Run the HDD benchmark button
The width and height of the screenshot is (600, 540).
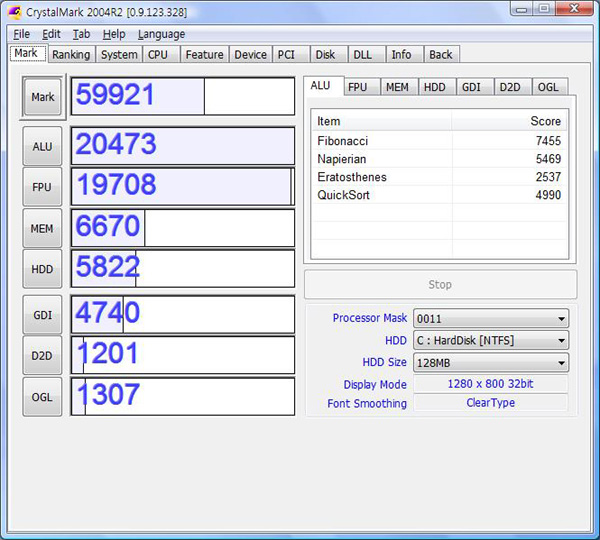click(x=42, y=269)
